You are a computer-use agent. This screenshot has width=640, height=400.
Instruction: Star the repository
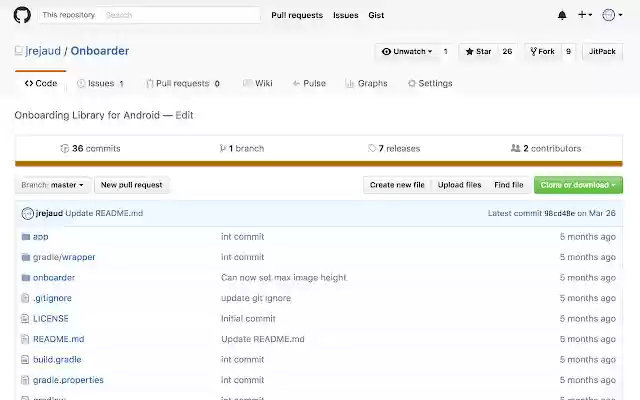(x=478, y=51)
